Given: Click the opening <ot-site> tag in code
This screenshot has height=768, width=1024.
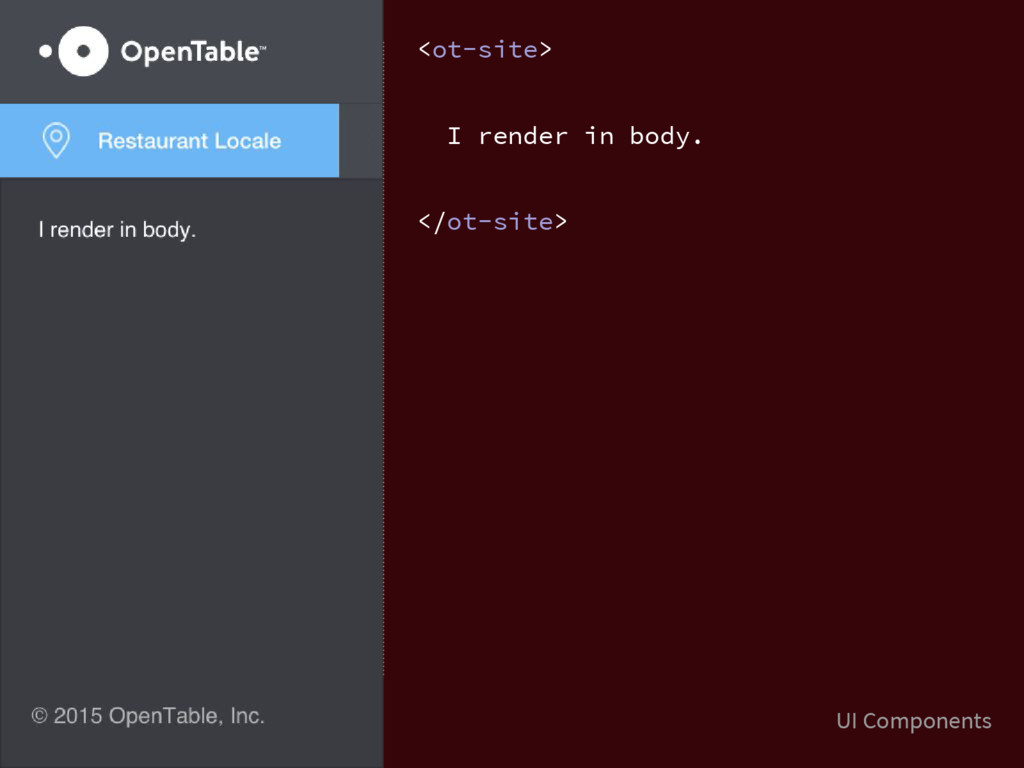Looking at the screenshot, I should click(x=485, y=50).
